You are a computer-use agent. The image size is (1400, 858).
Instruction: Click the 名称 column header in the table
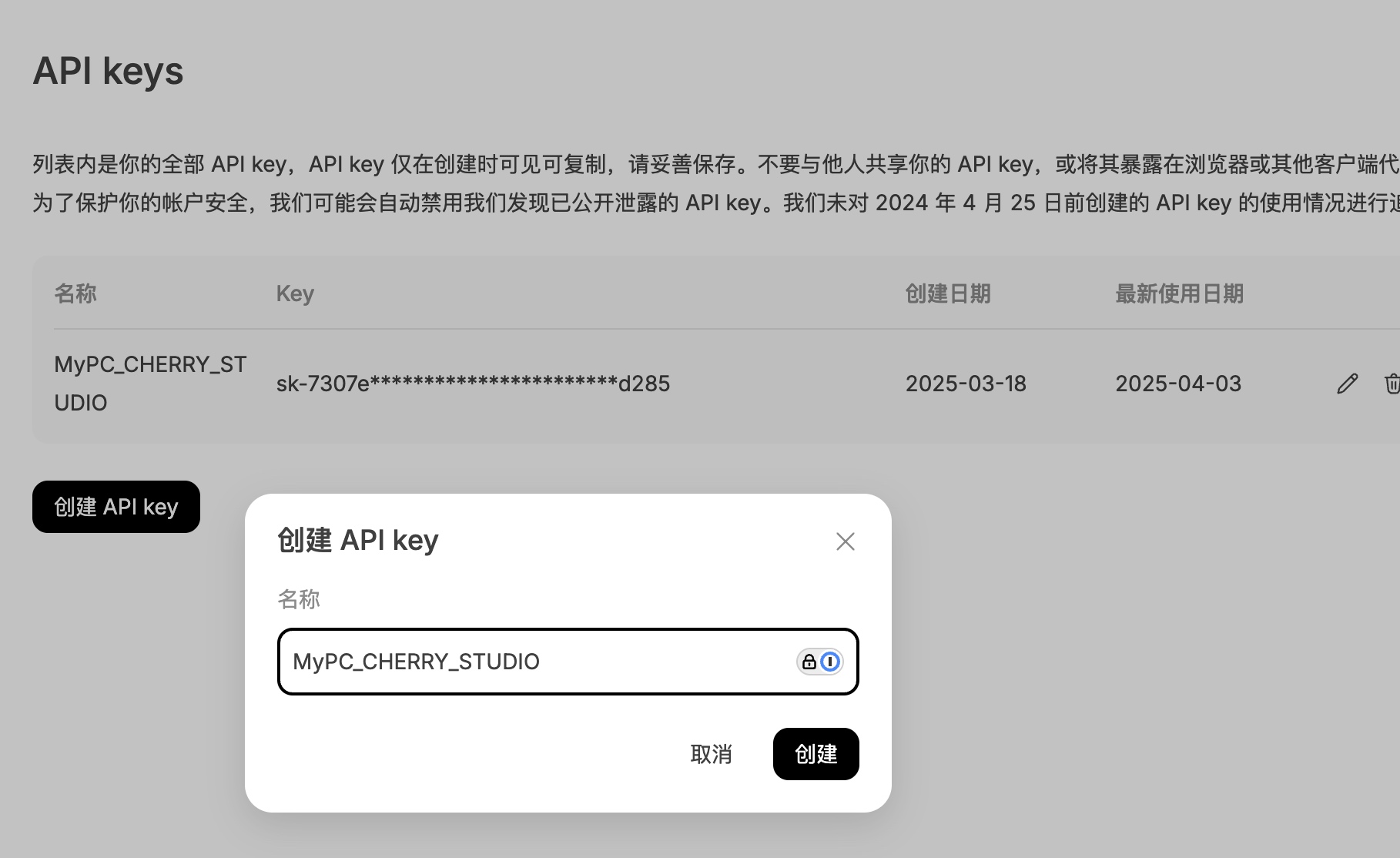coord(75,293)
